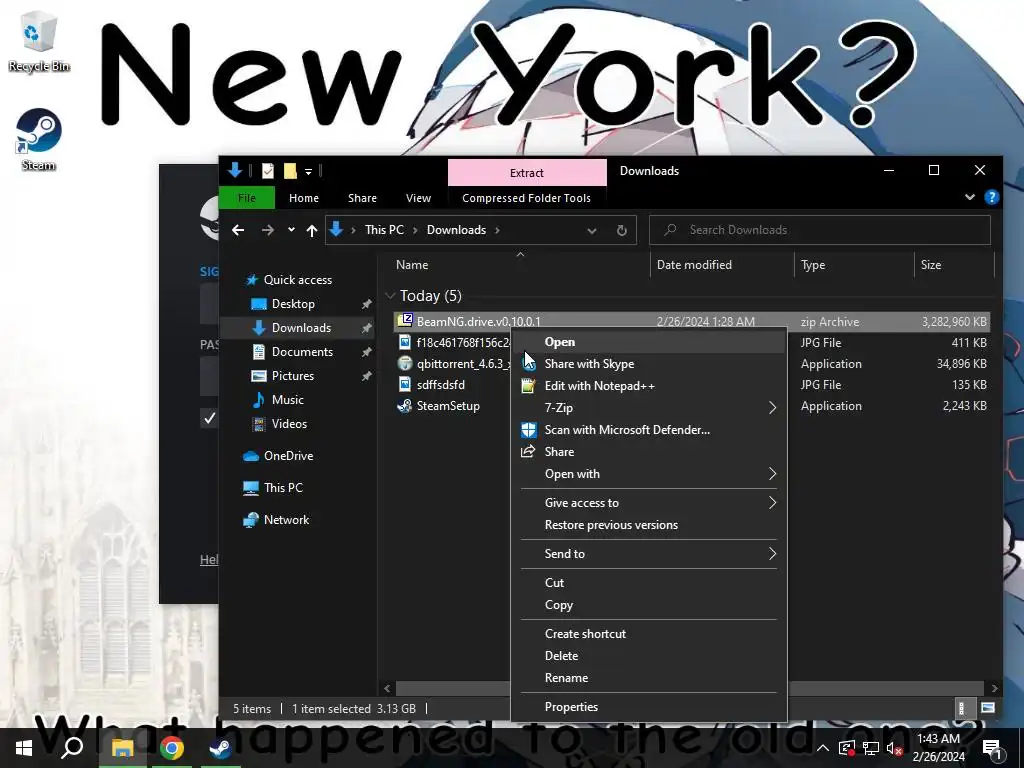Screen dimensions: 1024x768
Task: Open Music in the navigation pane
Action: tap(287, 400)
